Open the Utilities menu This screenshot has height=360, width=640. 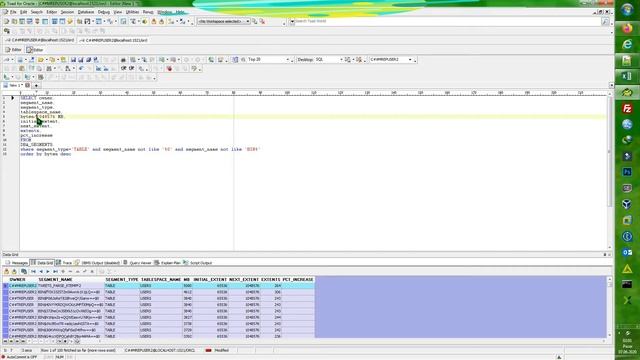click(132, 12)
